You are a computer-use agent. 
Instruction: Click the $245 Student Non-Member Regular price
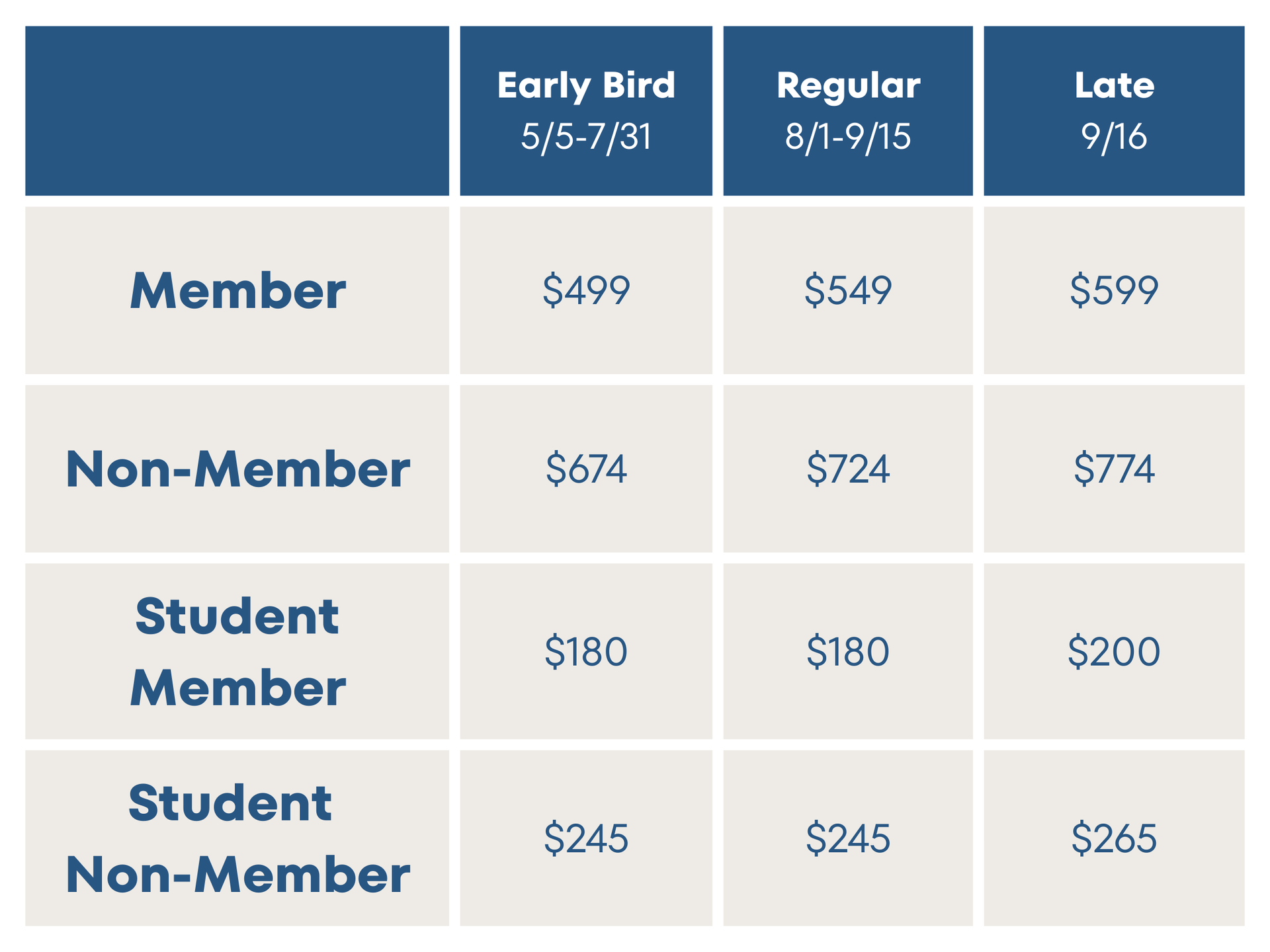(848, 838)
